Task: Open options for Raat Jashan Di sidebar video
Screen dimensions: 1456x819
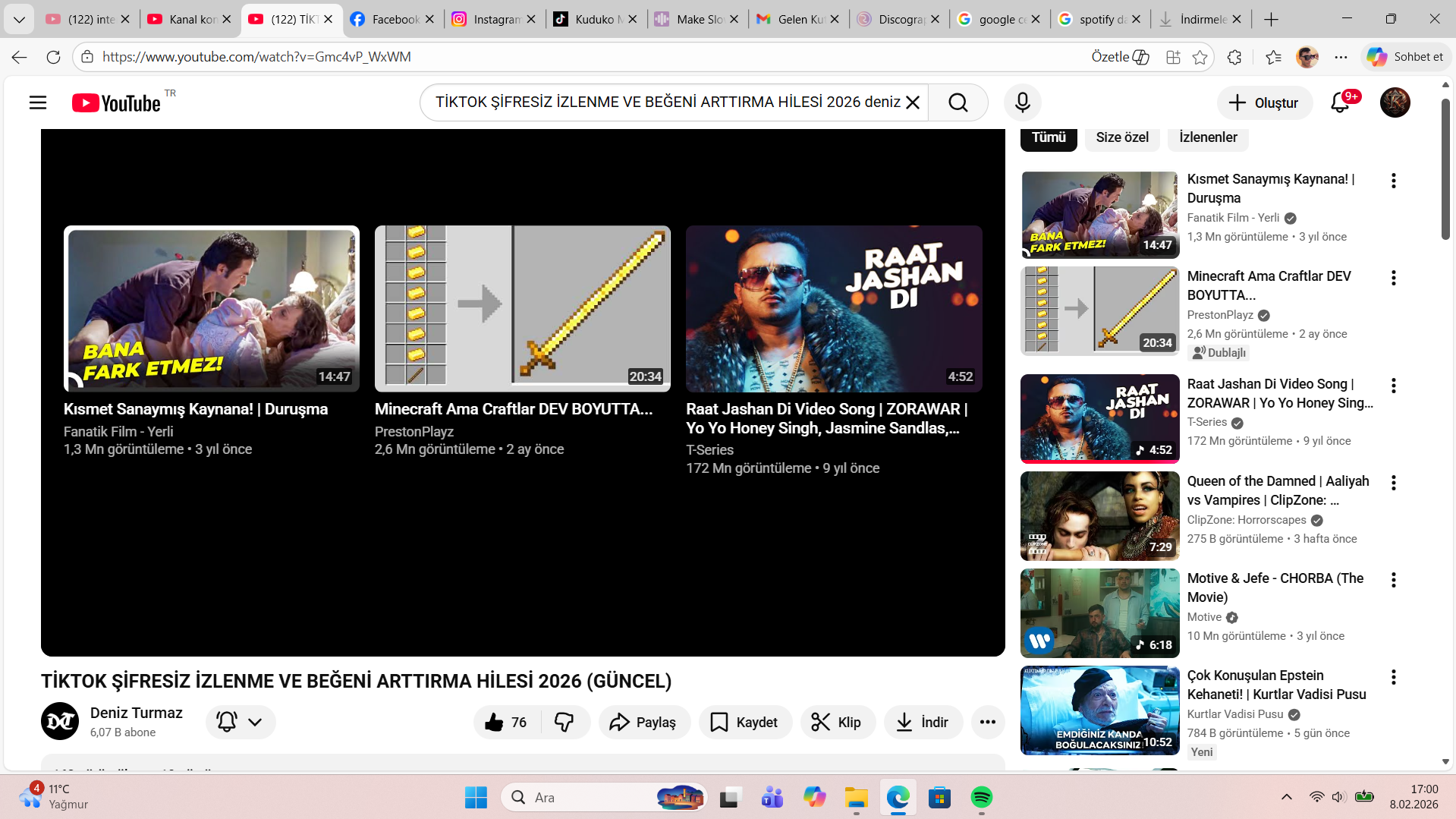Action: tap(1393, 386)
